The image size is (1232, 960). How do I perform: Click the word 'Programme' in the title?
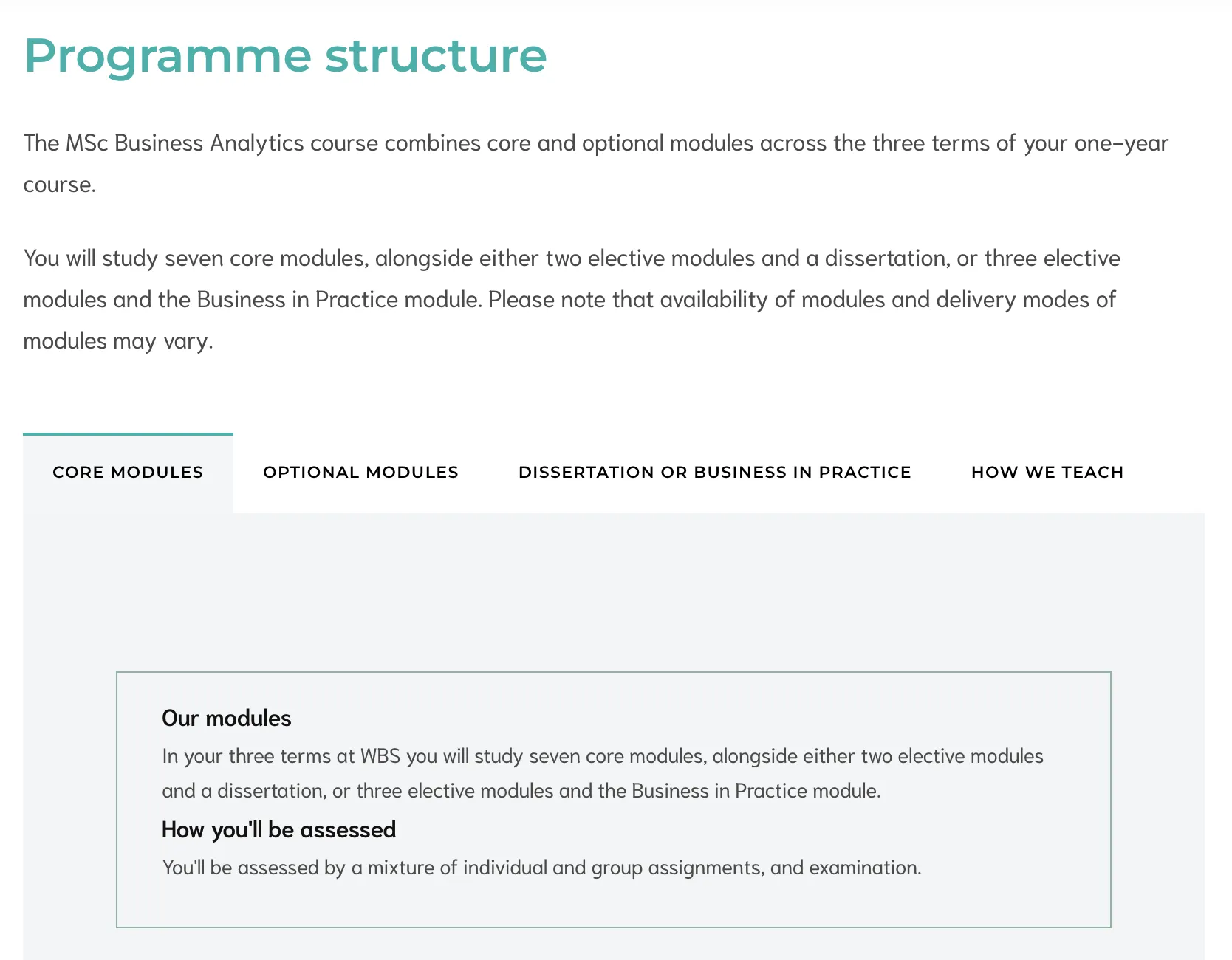(x=168, y=56)
